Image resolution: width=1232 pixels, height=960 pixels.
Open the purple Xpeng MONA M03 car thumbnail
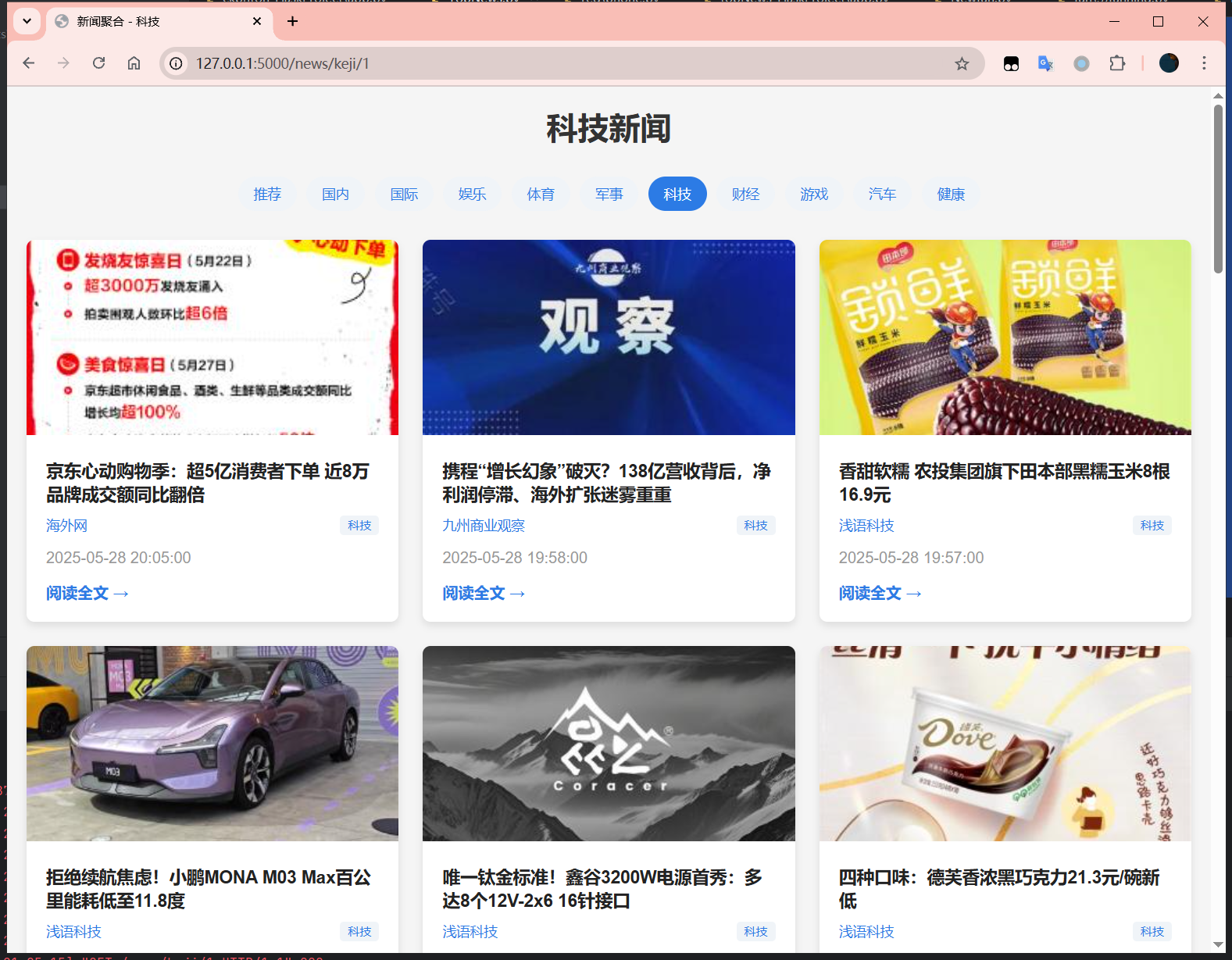(212, 743)
